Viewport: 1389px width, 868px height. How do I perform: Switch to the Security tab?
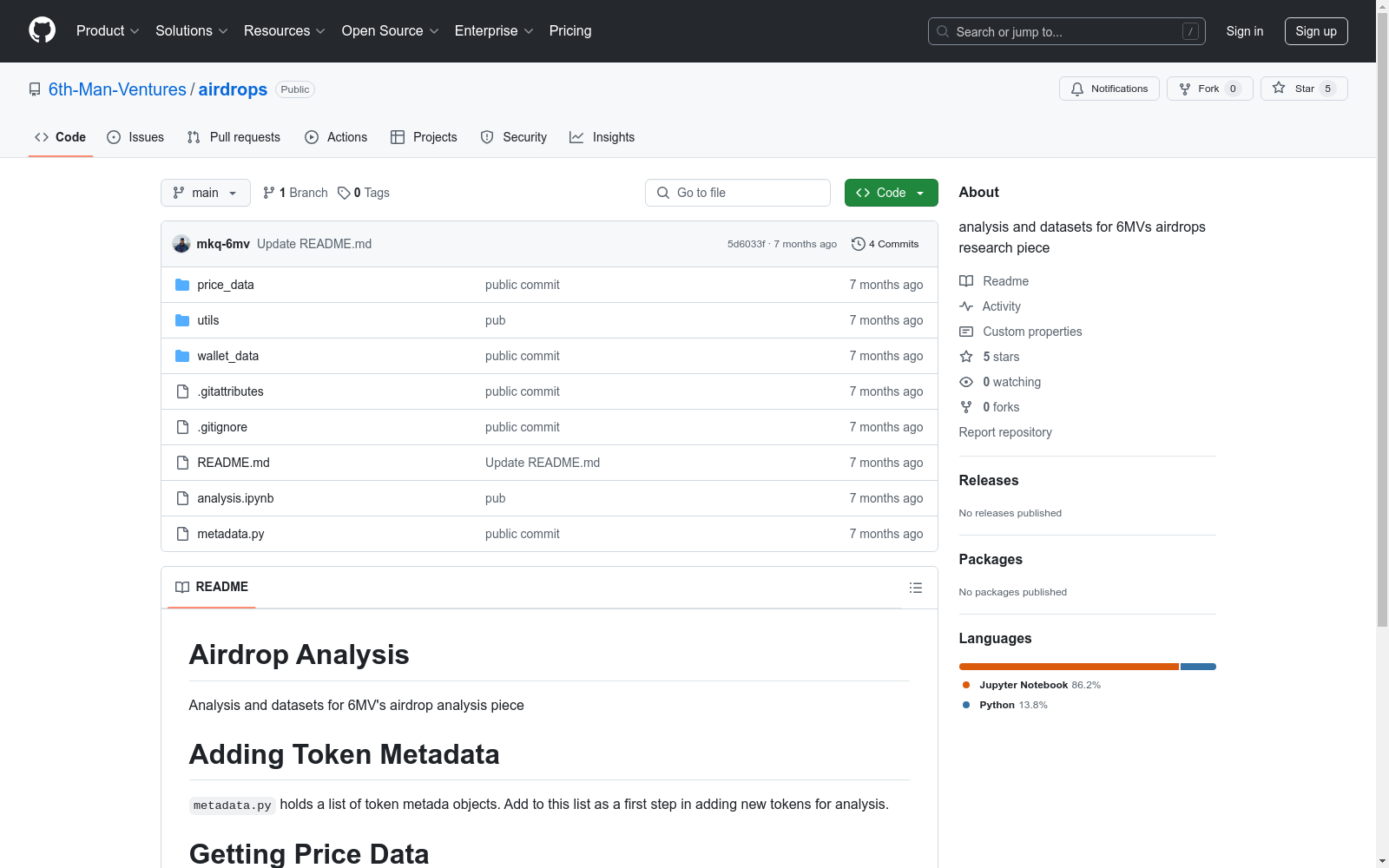click(514, 137)
